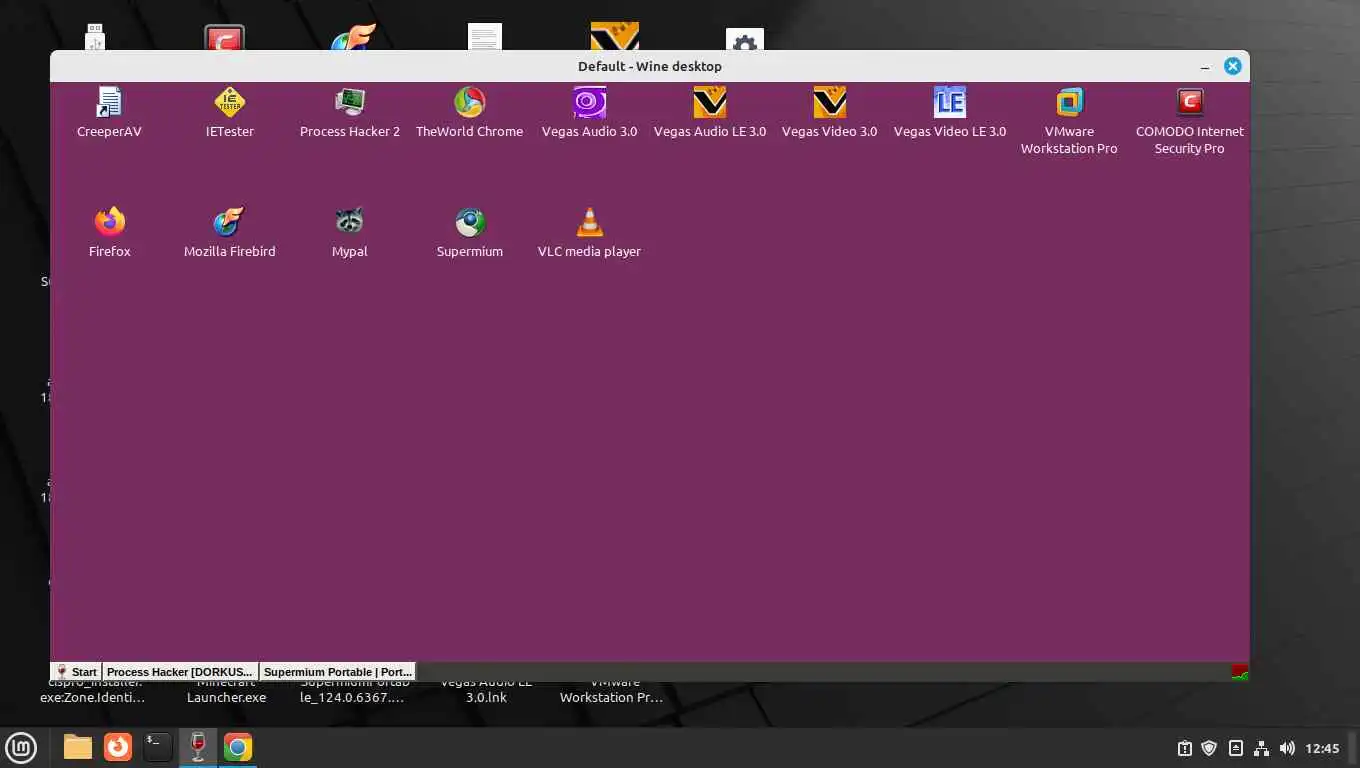
Task: Open the 12:45 clock calendar
Action: pos(1322,748)
